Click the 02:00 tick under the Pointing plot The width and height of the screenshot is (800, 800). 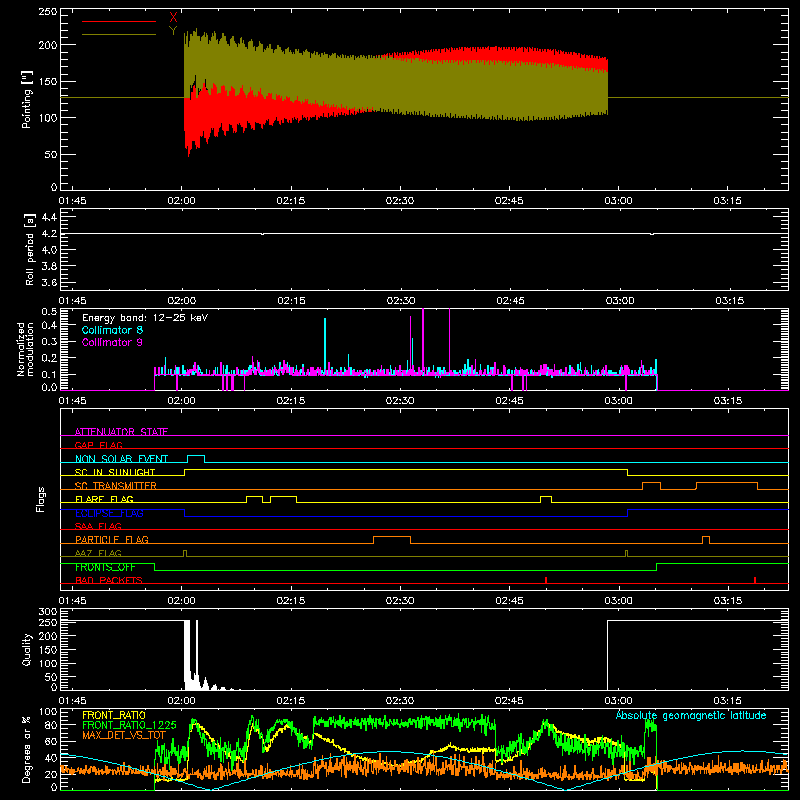coord(182,201)
